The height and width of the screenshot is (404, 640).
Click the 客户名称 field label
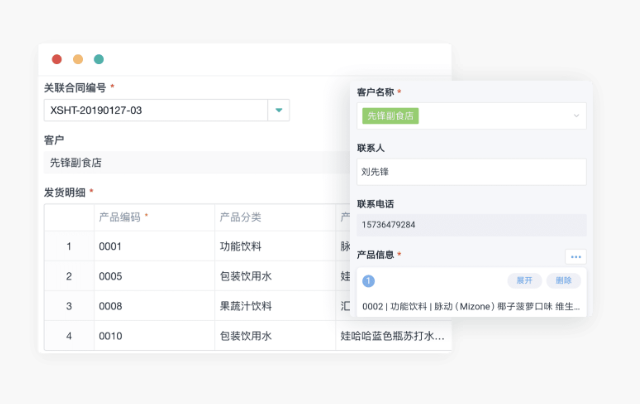tap(376, 92)
